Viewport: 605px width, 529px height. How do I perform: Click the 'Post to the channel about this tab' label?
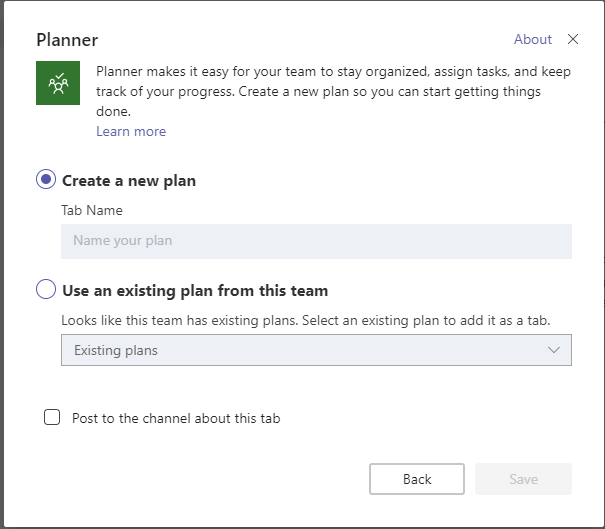[176, 418]
